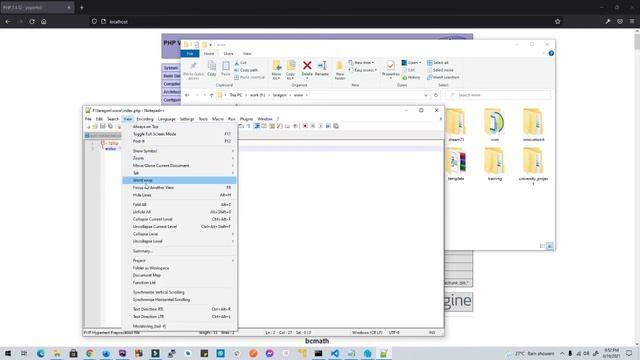Choose Unfold All in View menu

[179, 212]
